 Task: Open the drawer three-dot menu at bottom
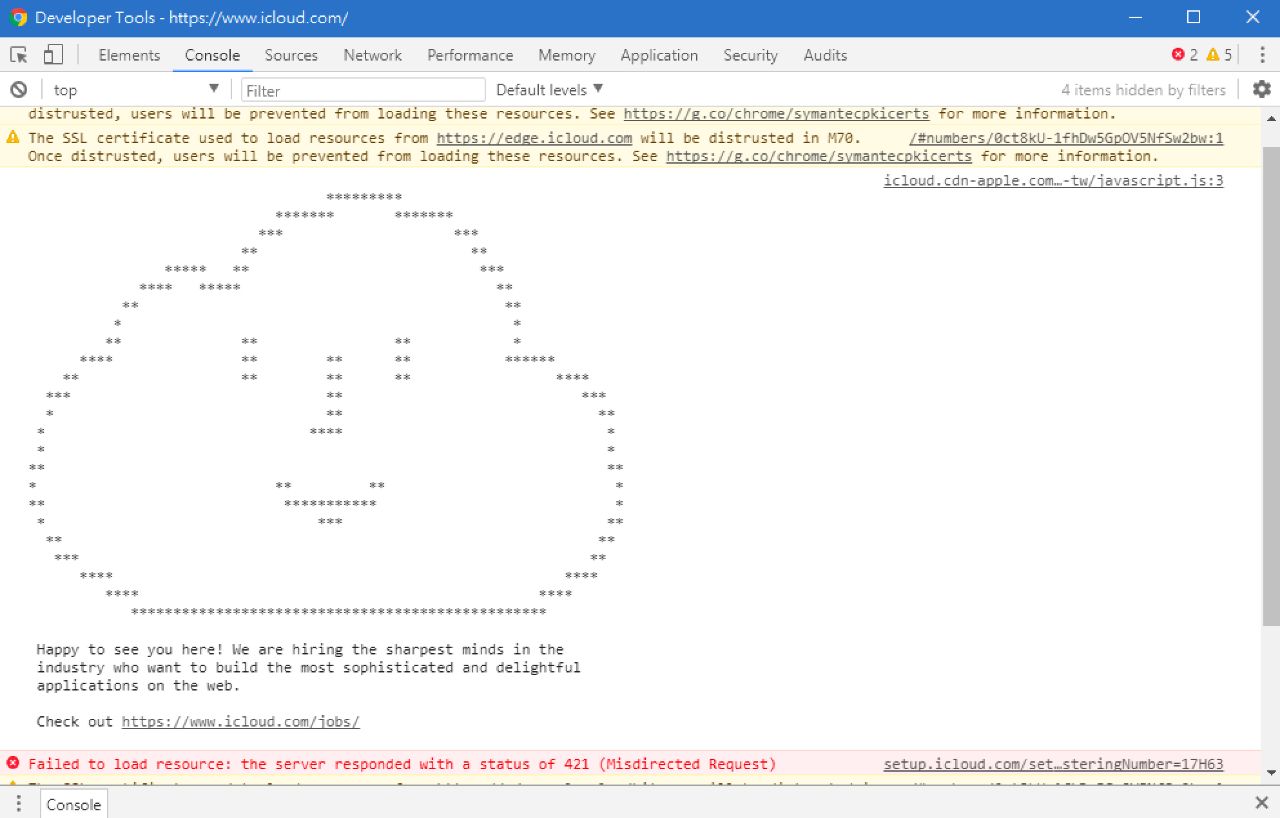pos(18,804)
